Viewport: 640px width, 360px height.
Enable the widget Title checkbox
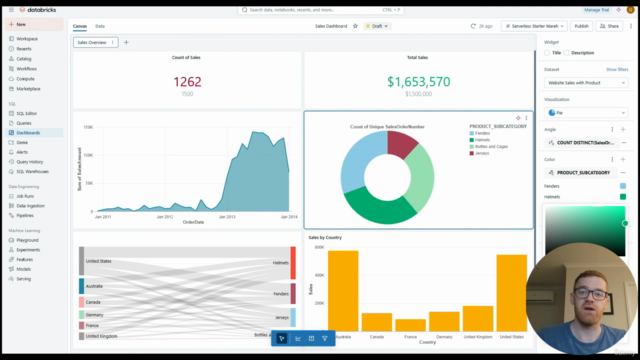point(547,53)
